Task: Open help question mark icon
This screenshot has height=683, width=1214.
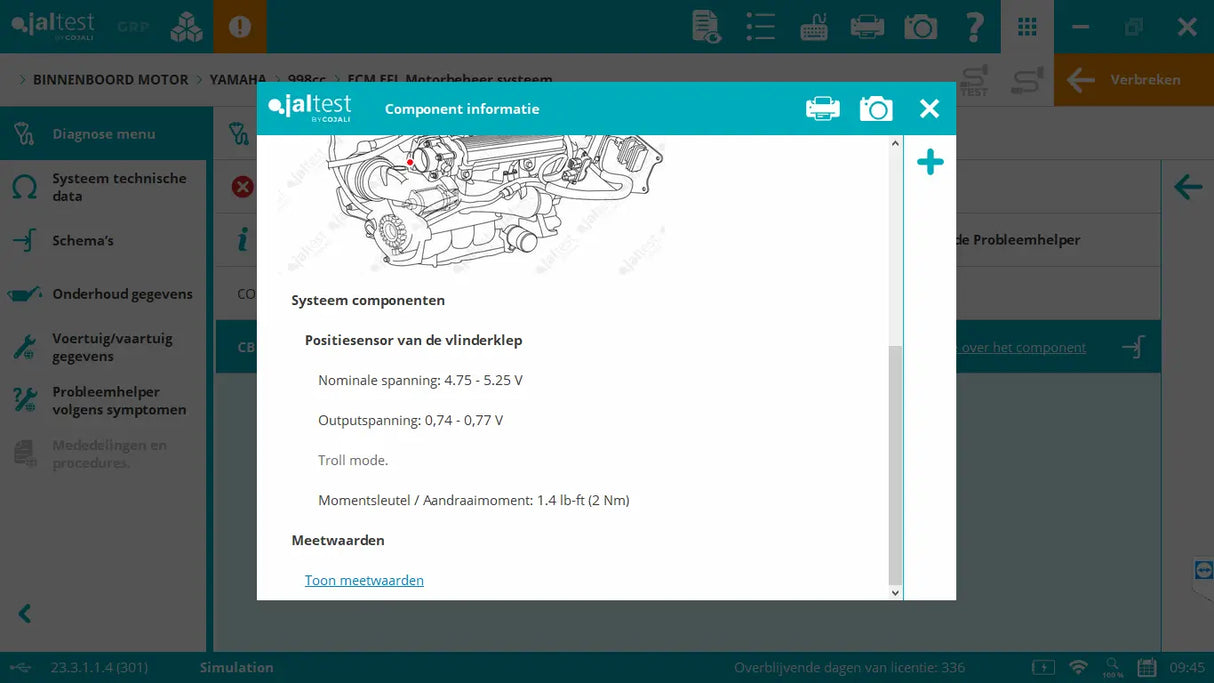Action: (974, 27)
